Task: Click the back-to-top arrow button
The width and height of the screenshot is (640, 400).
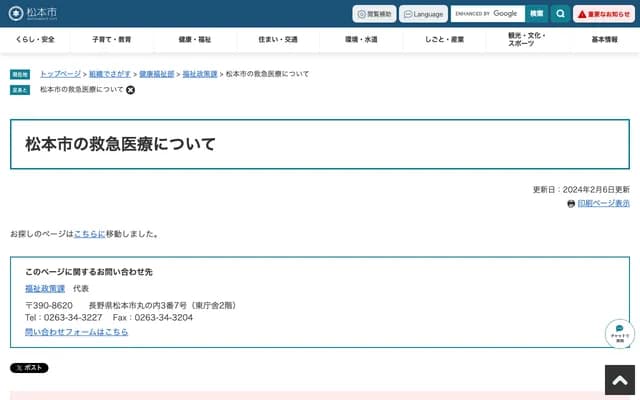Action: [620, 380]
